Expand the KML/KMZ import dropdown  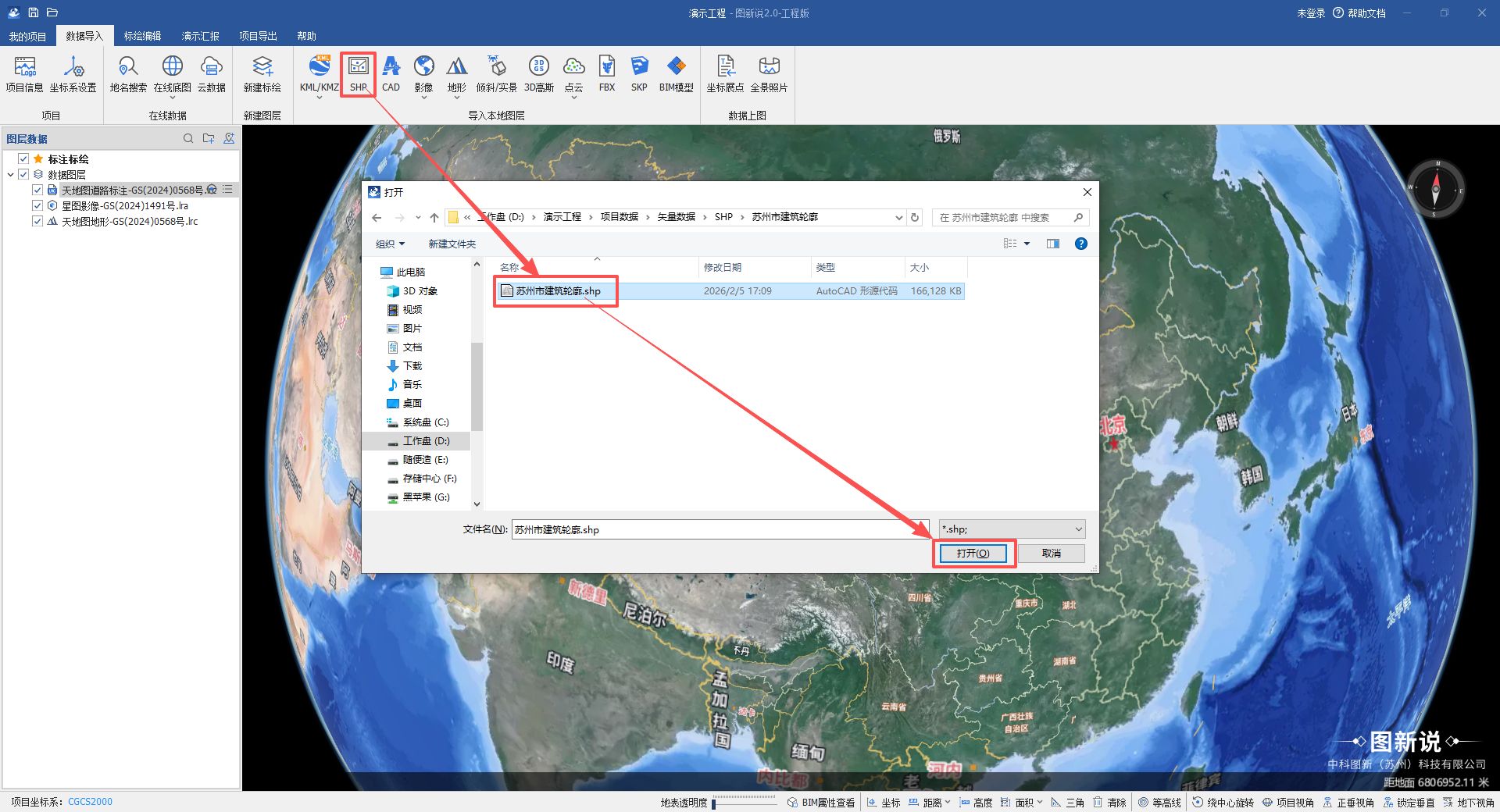coord(320,98)
